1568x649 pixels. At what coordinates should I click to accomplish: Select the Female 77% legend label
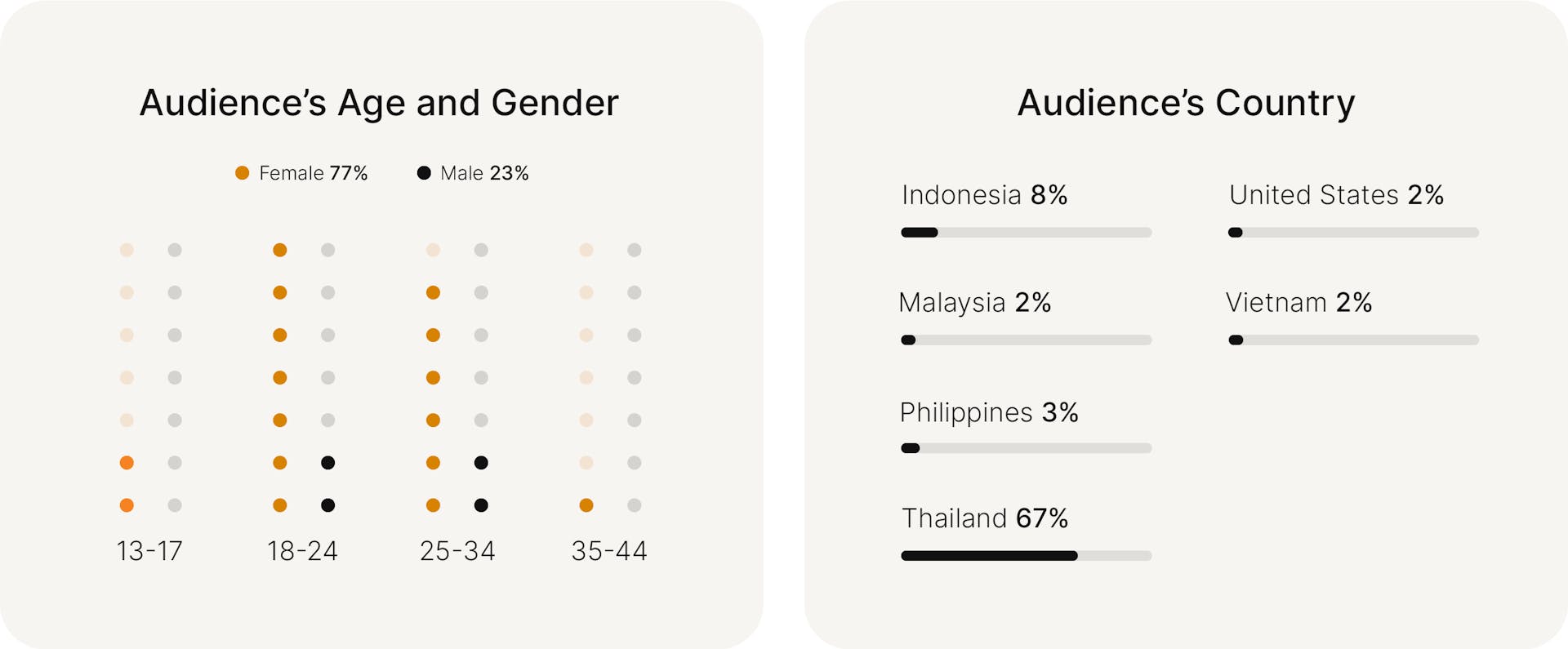click(x=313, y=173)
